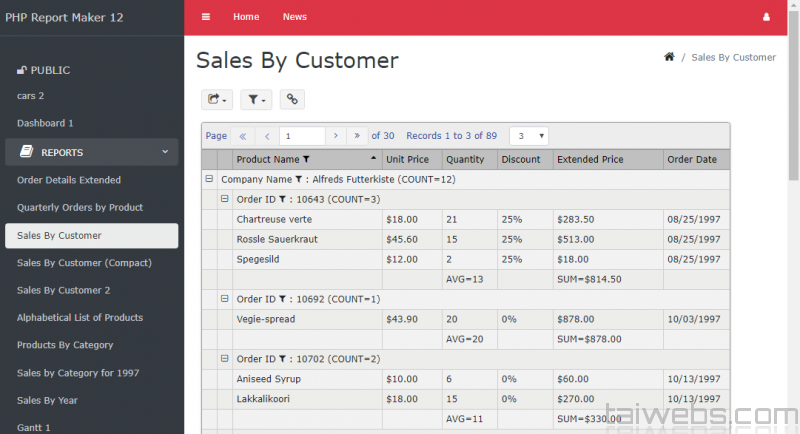Open the export dropdown button
Viewport: 800px width, 434px height.
217,99
